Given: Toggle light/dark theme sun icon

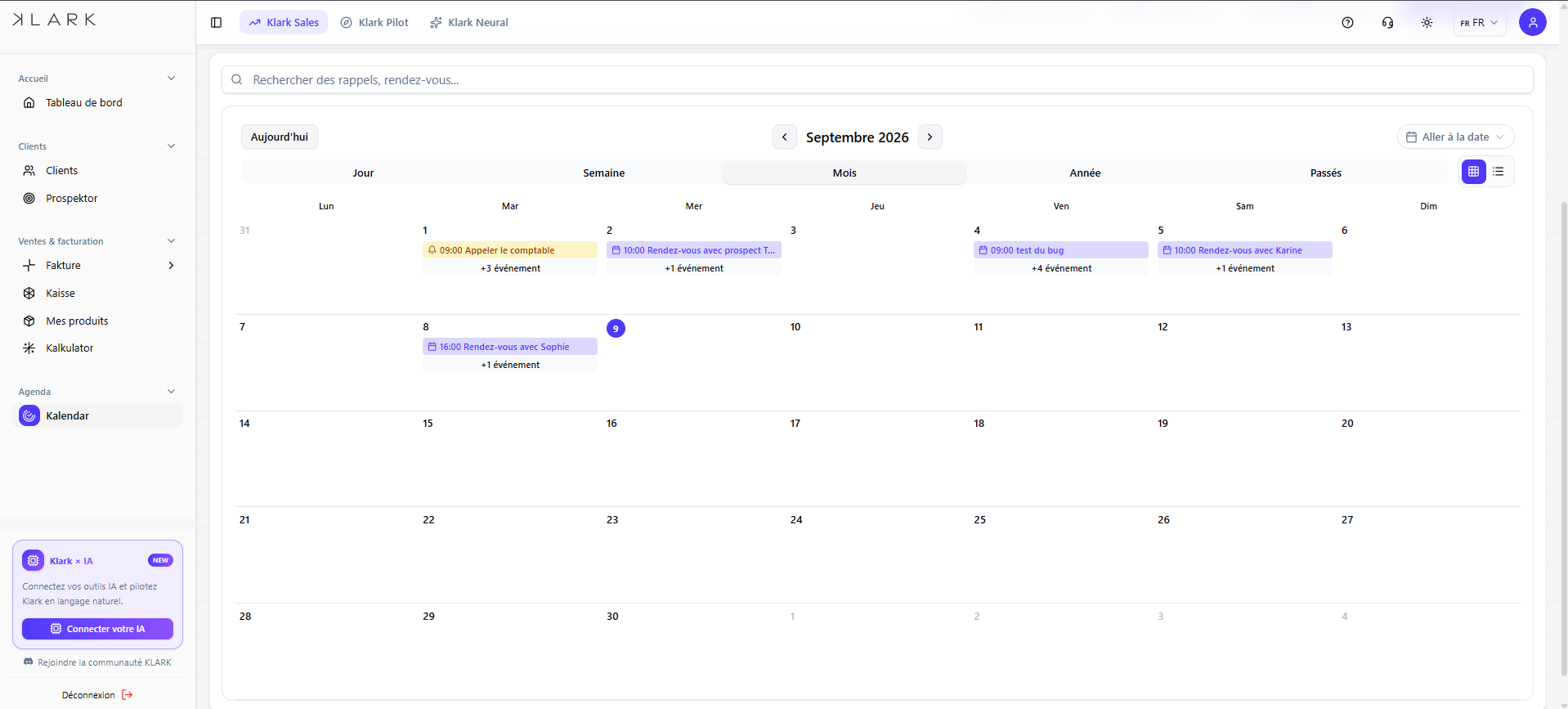Looking at the screenshot, I should 1427,22.
